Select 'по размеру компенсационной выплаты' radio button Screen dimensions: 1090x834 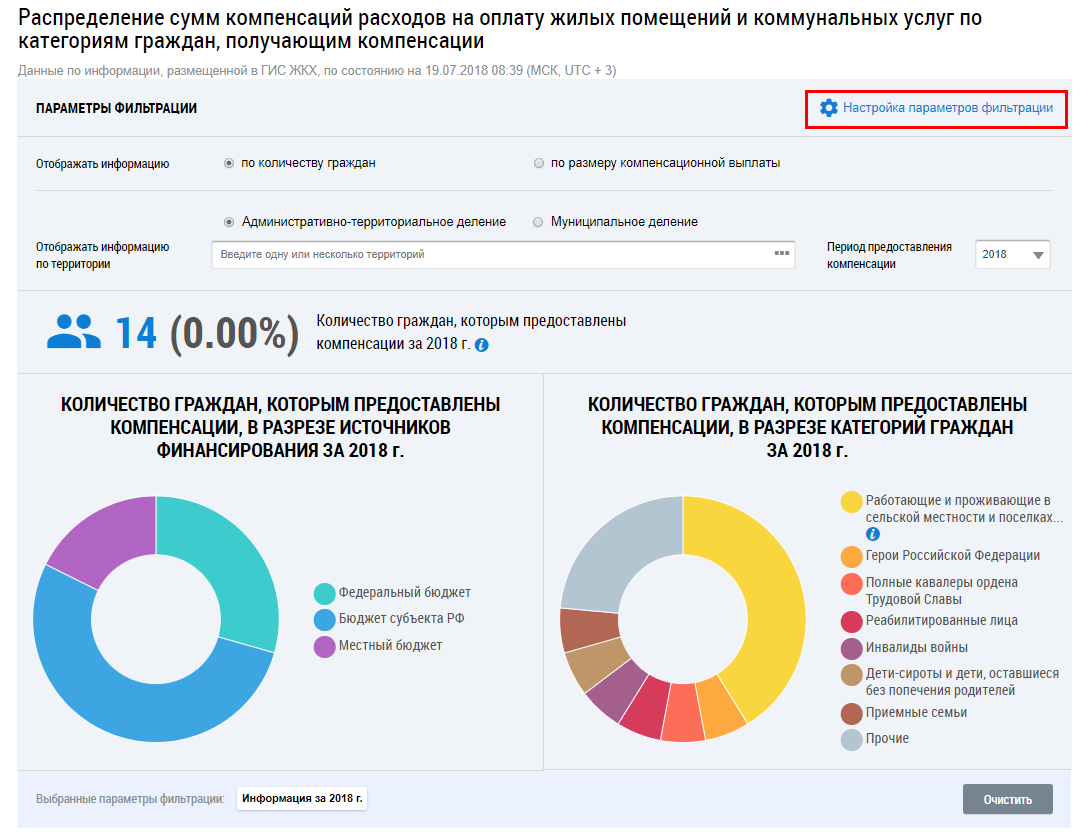(x=539, y=163)
